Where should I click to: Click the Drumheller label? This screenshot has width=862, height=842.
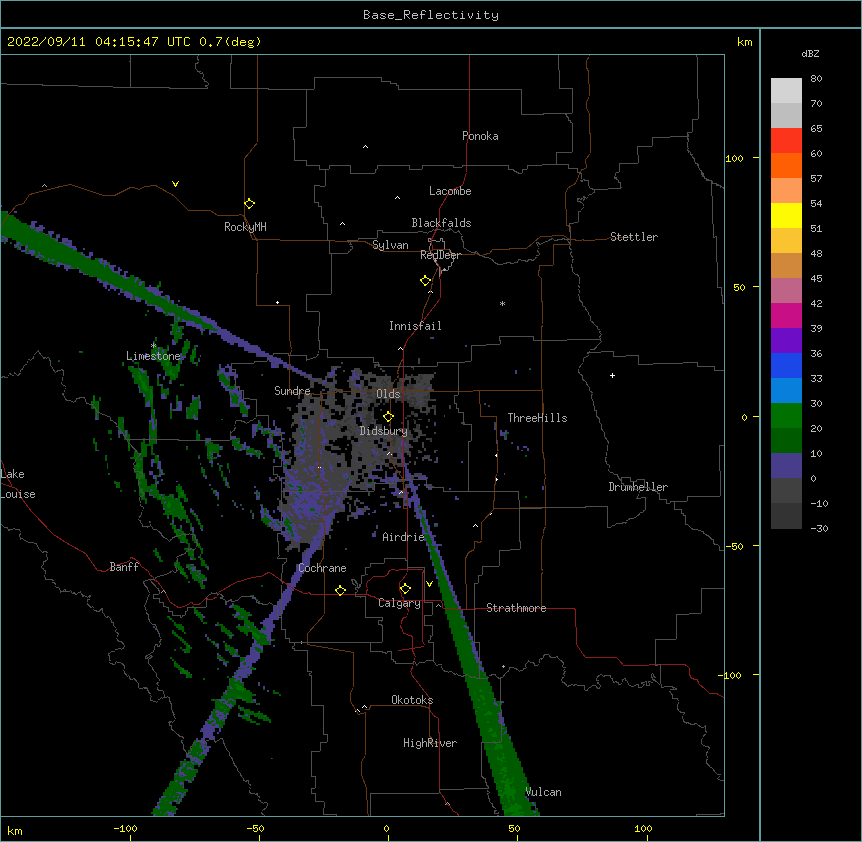[x=638, y=487]
